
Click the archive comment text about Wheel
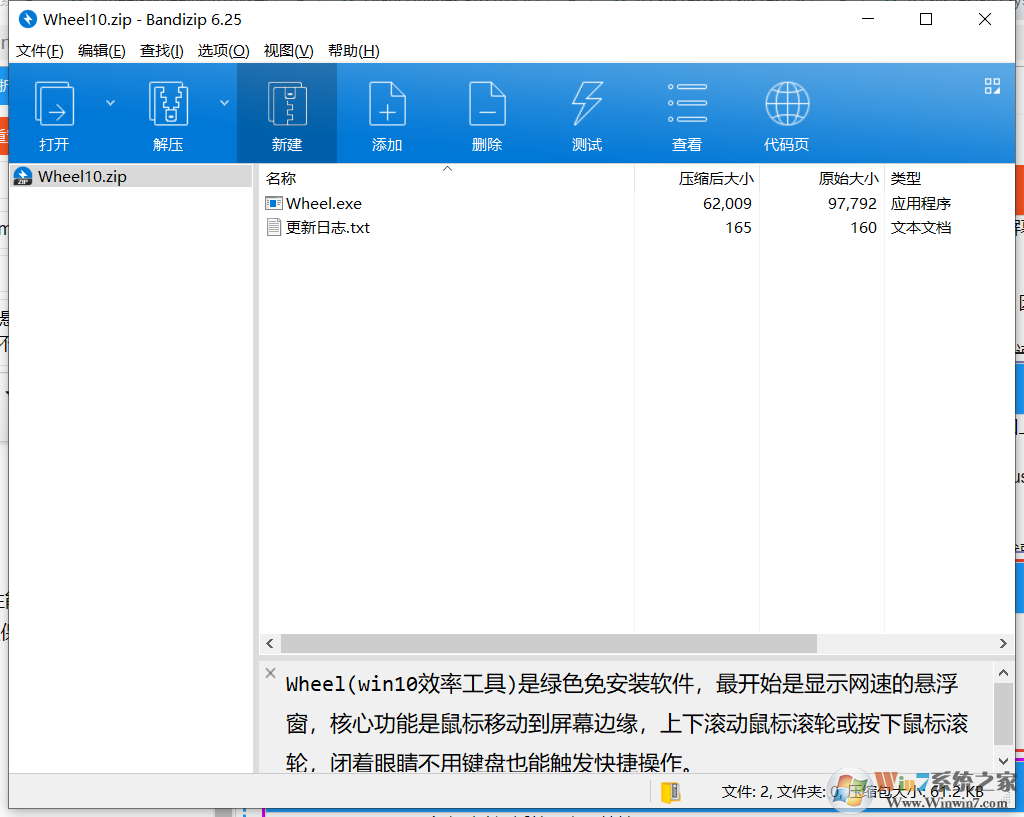click(626, 723)
